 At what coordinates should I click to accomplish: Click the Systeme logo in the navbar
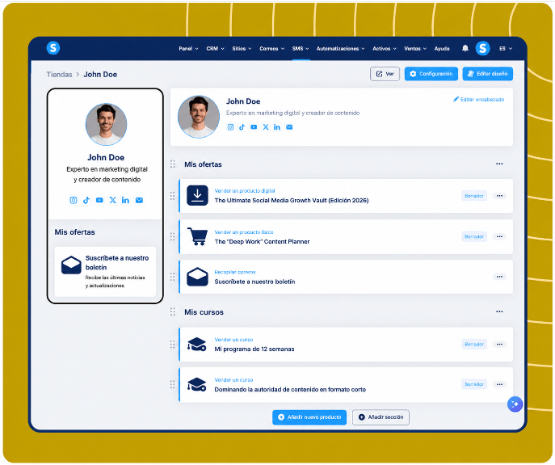(53, 48)
